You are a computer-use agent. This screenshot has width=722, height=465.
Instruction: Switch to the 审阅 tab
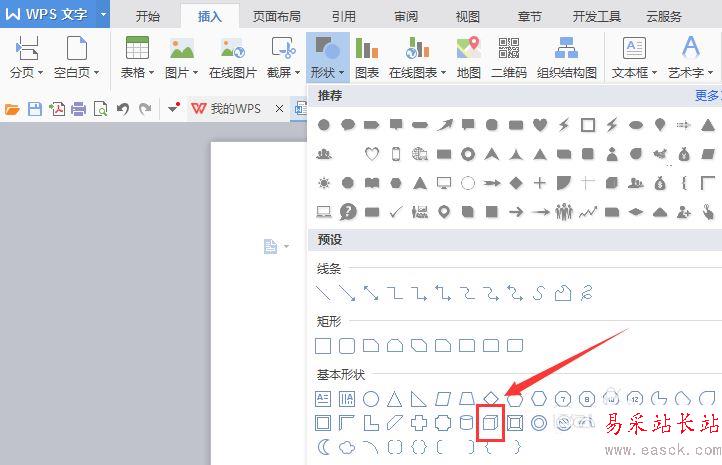pyautogui.click(x=406, y=17)
